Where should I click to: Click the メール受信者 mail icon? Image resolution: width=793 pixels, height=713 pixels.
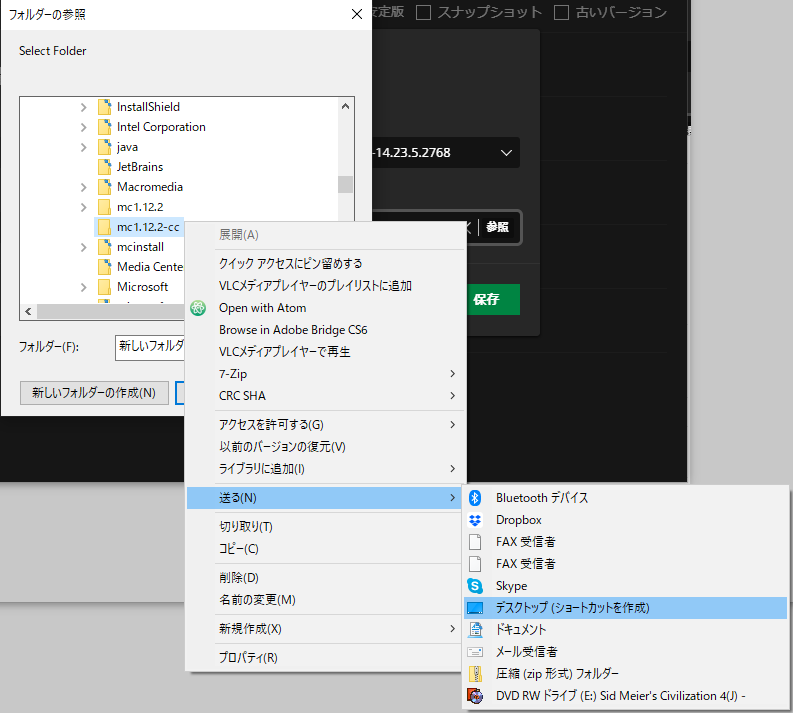(475, 652)
